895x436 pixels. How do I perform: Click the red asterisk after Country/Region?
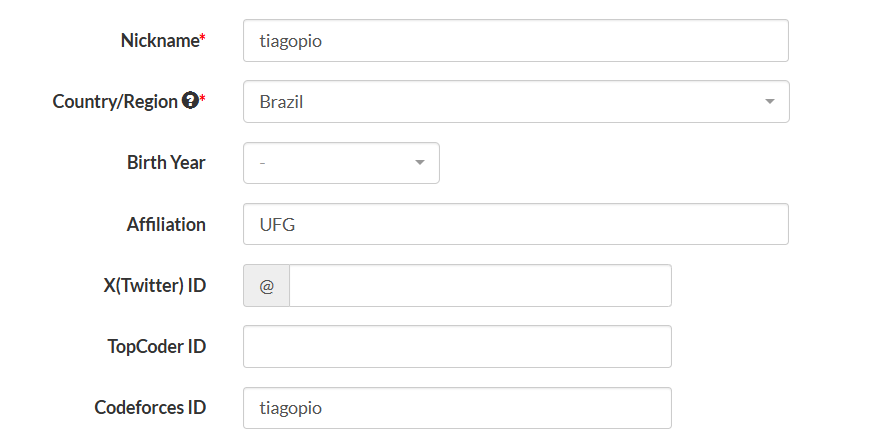(x=203, y=99)
